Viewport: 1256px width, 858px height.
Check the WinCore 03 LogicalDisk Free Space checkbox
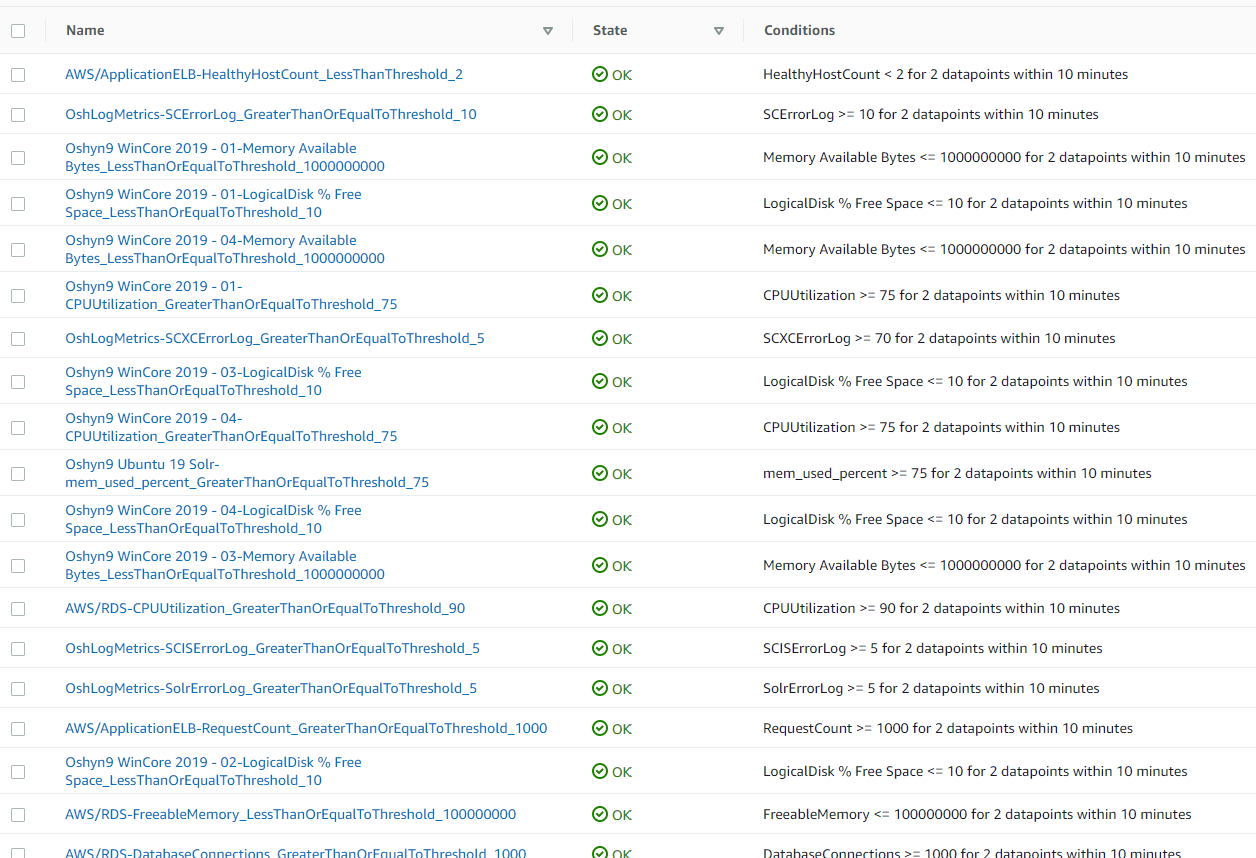tap(18, 382)
